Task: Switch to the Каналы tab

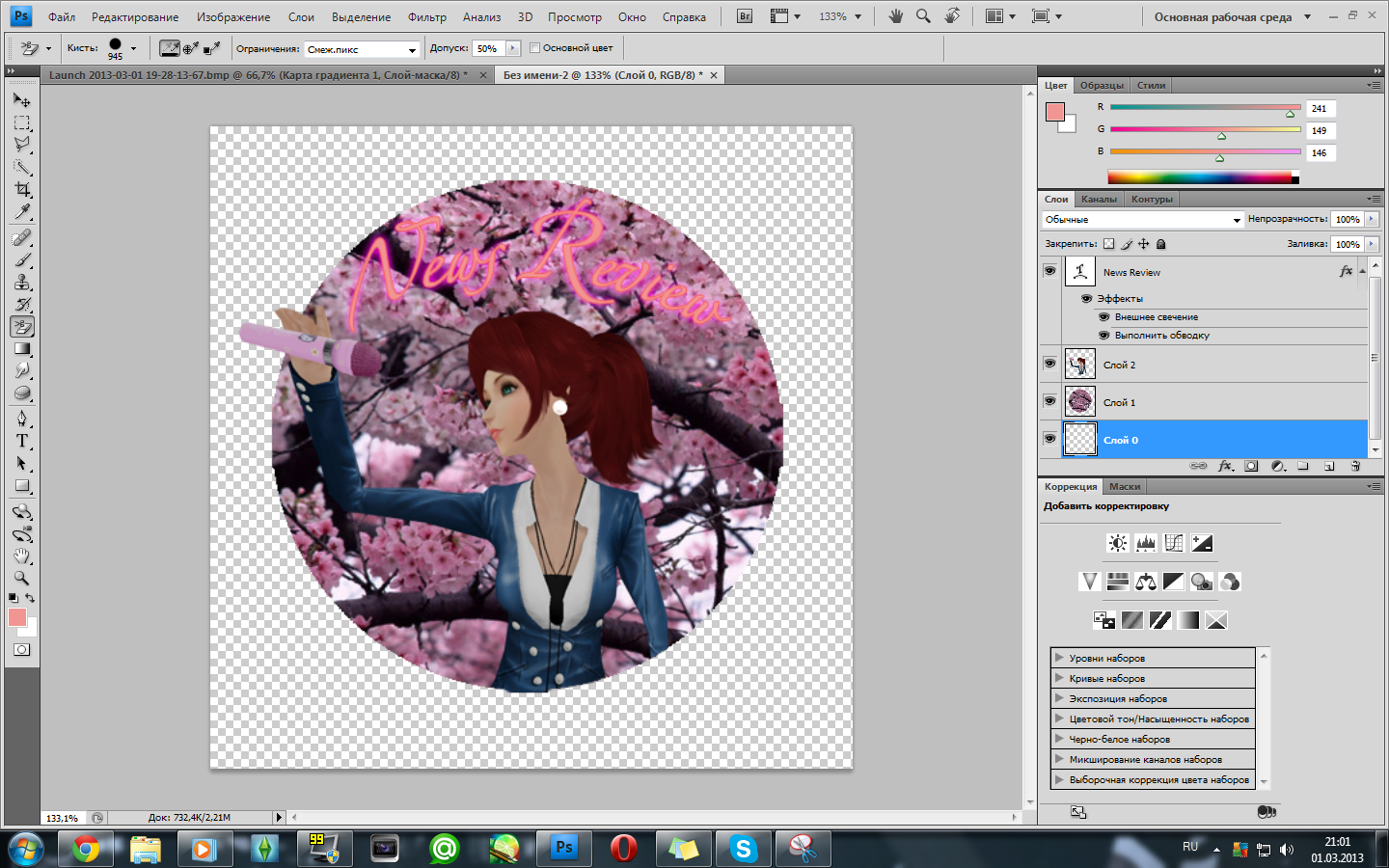Action: (x=1099, y=200)
